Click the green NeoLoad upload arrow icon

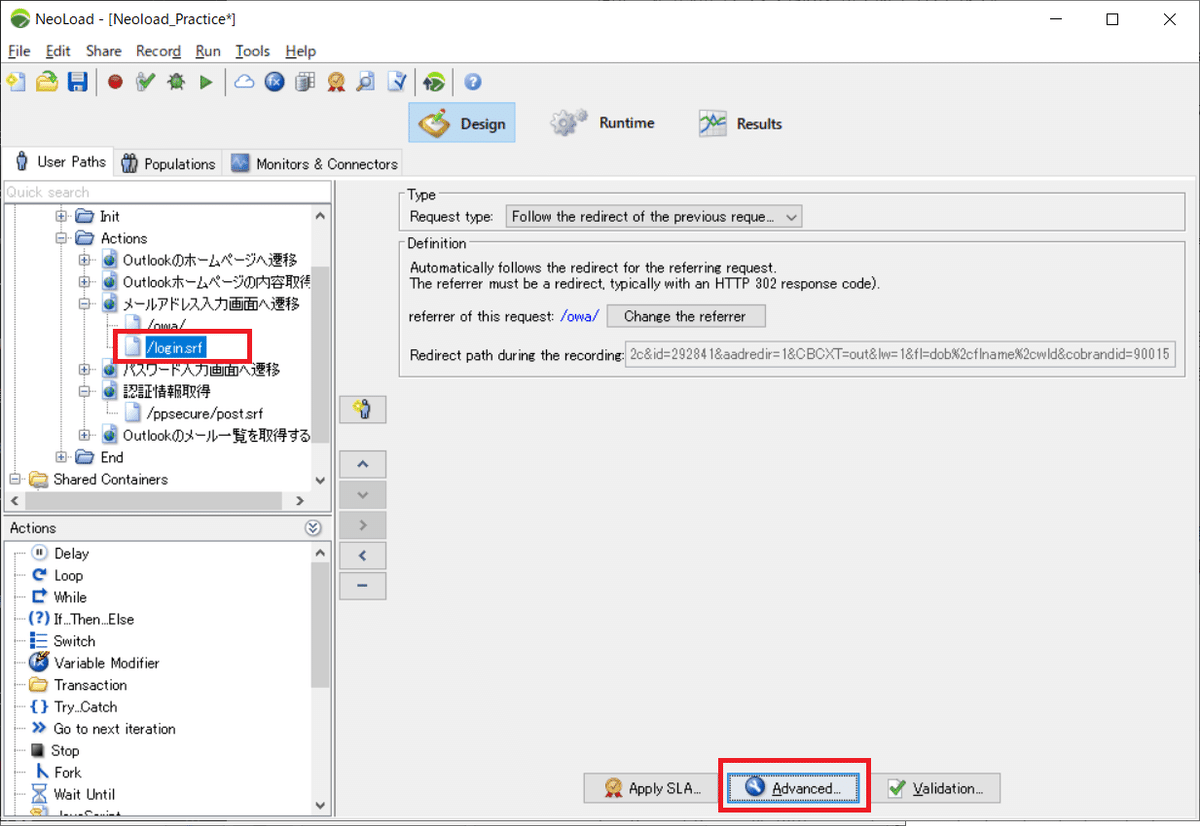pyautogui.click(x=434, y=82)
